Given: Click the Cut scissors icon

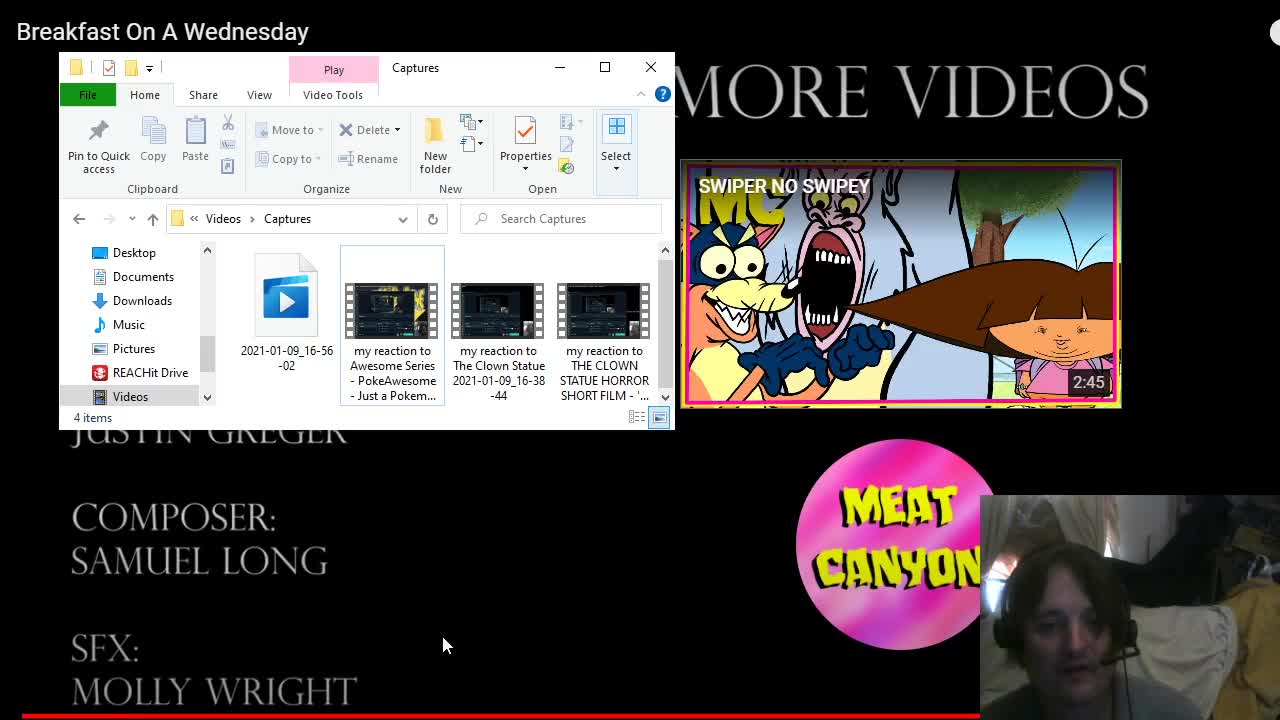Looking at the screenshot, I should [228, 122].
